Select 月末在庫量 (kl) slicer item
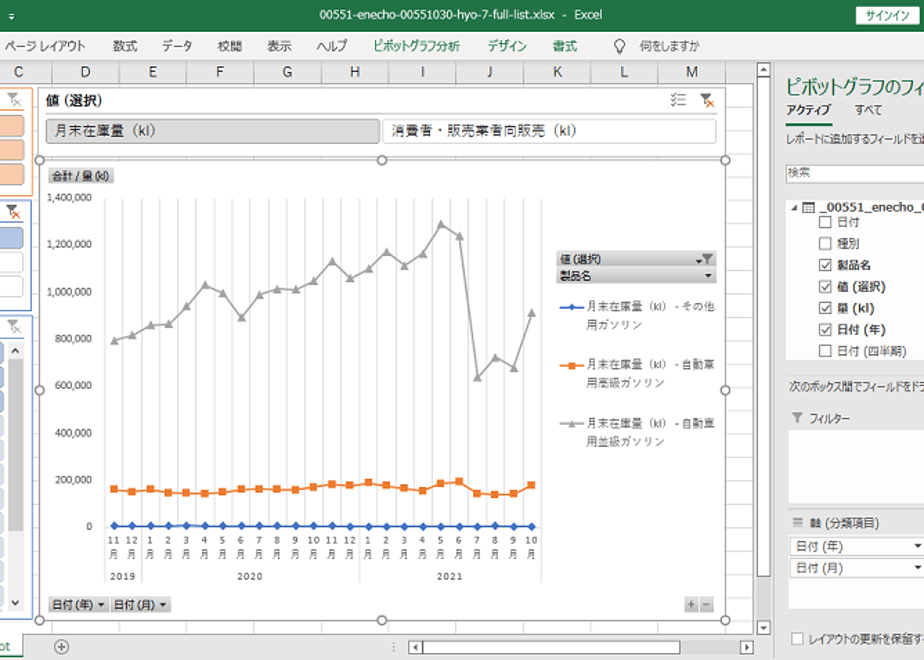 pyautogui.click(x=213, y=131)
